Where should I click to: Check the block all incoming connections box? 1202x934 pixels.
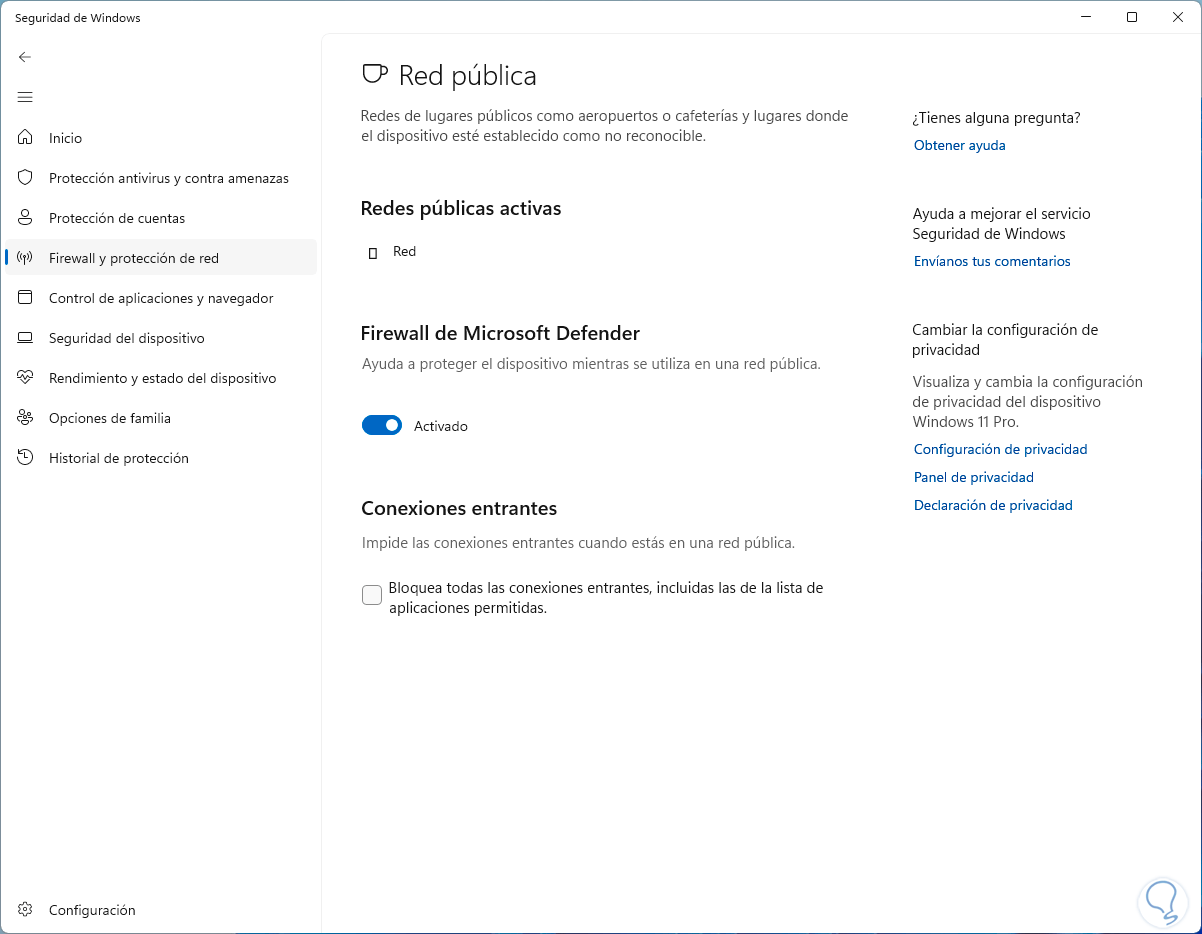click(x=372, y=595)
